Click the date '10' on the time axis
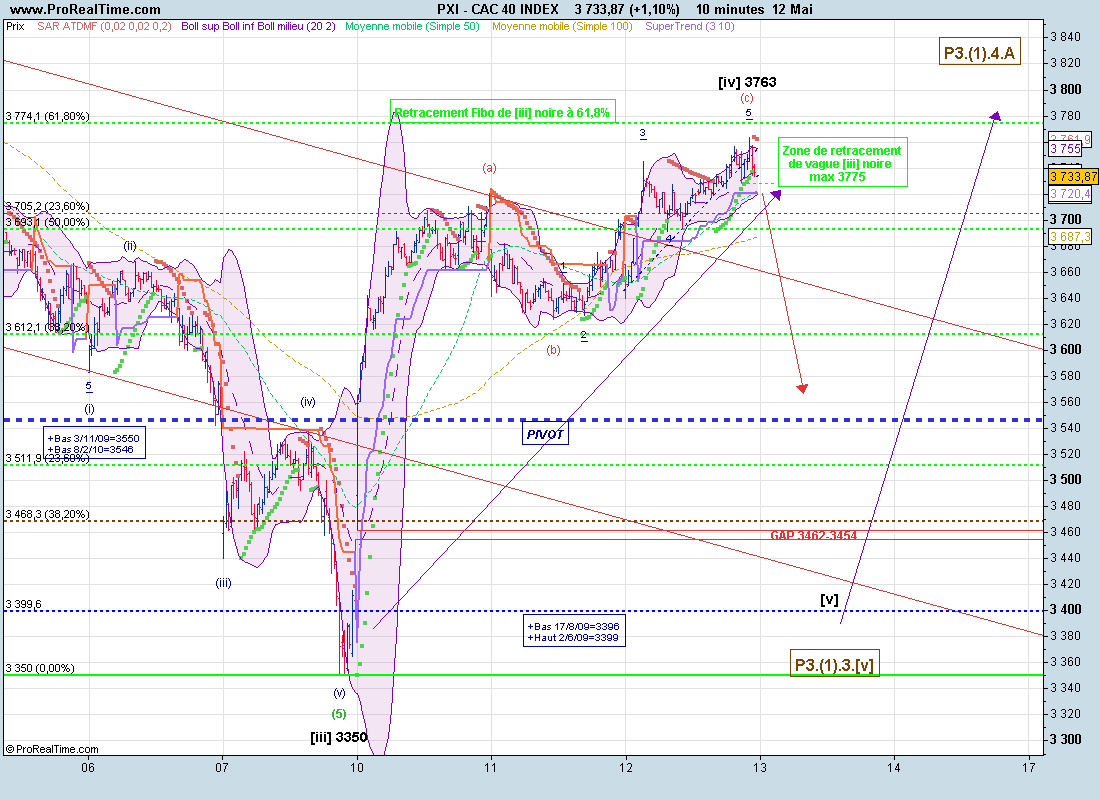 point(357,768)
